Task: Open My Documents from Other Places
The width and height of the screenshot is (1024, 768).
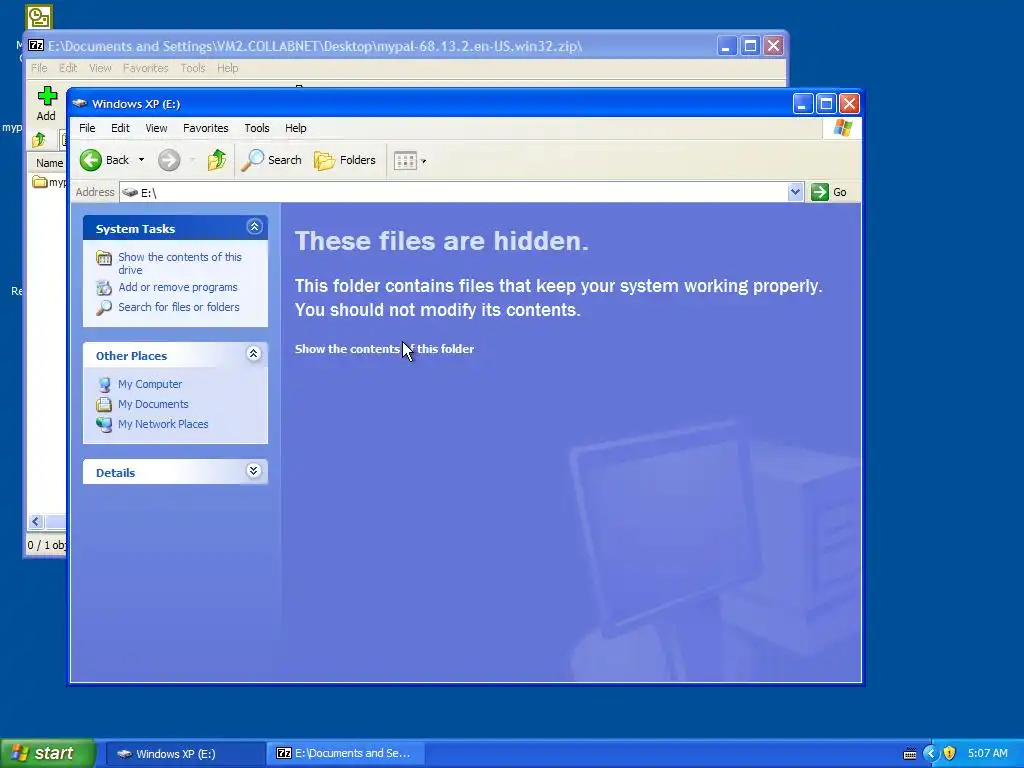Action: coord(153,404)
